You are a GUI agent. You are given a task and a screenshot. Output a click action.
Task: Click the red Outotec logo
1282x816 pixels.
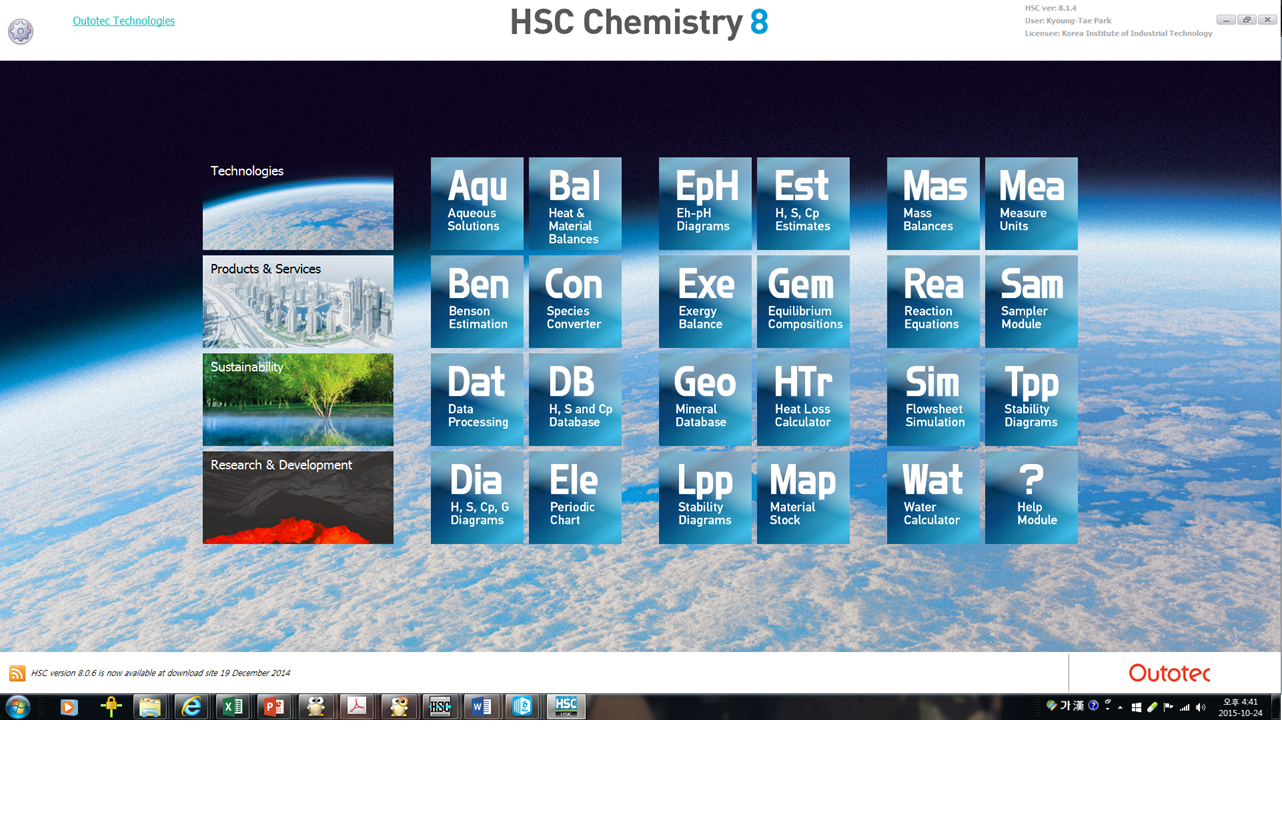point(1169,673)
